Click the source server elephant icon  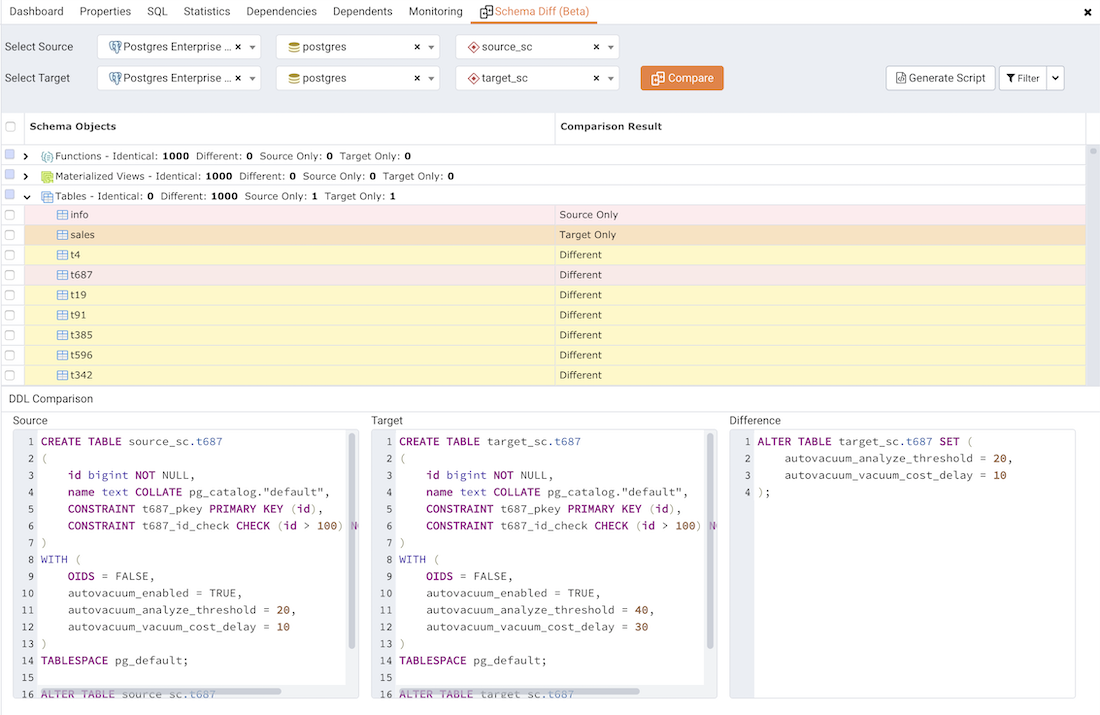point(115,47)
